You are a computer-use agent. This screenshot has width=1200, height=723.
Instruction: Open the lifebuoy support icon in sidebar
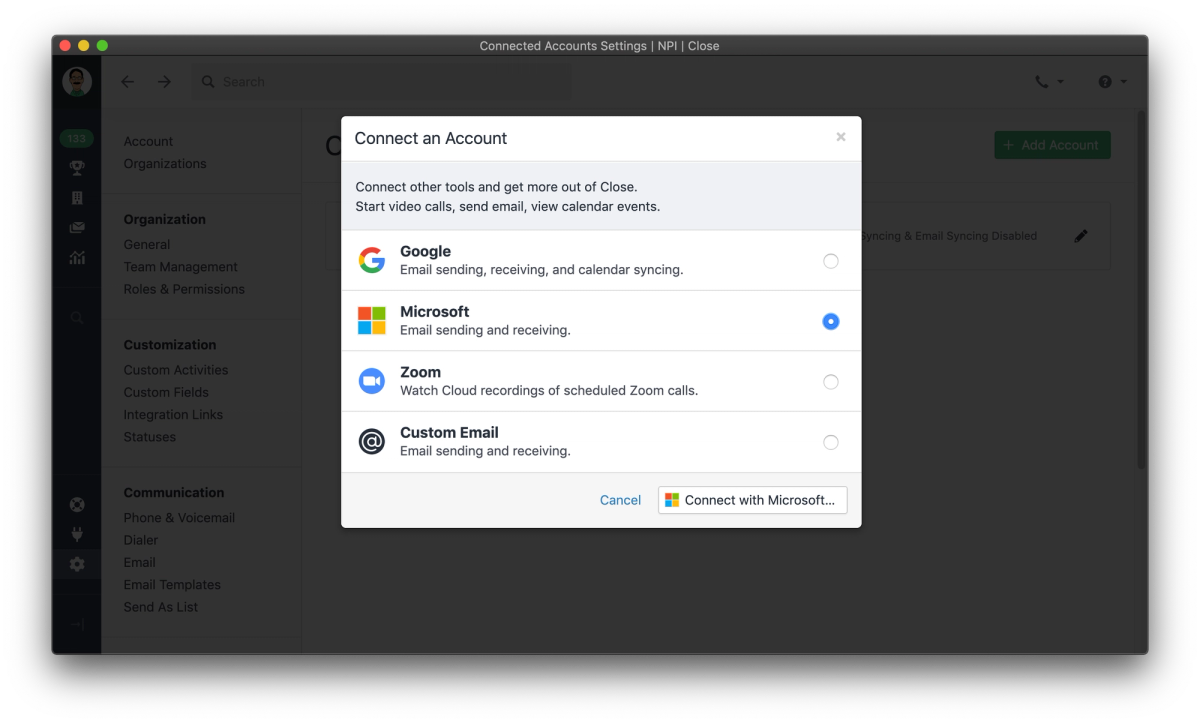[77, 505]
